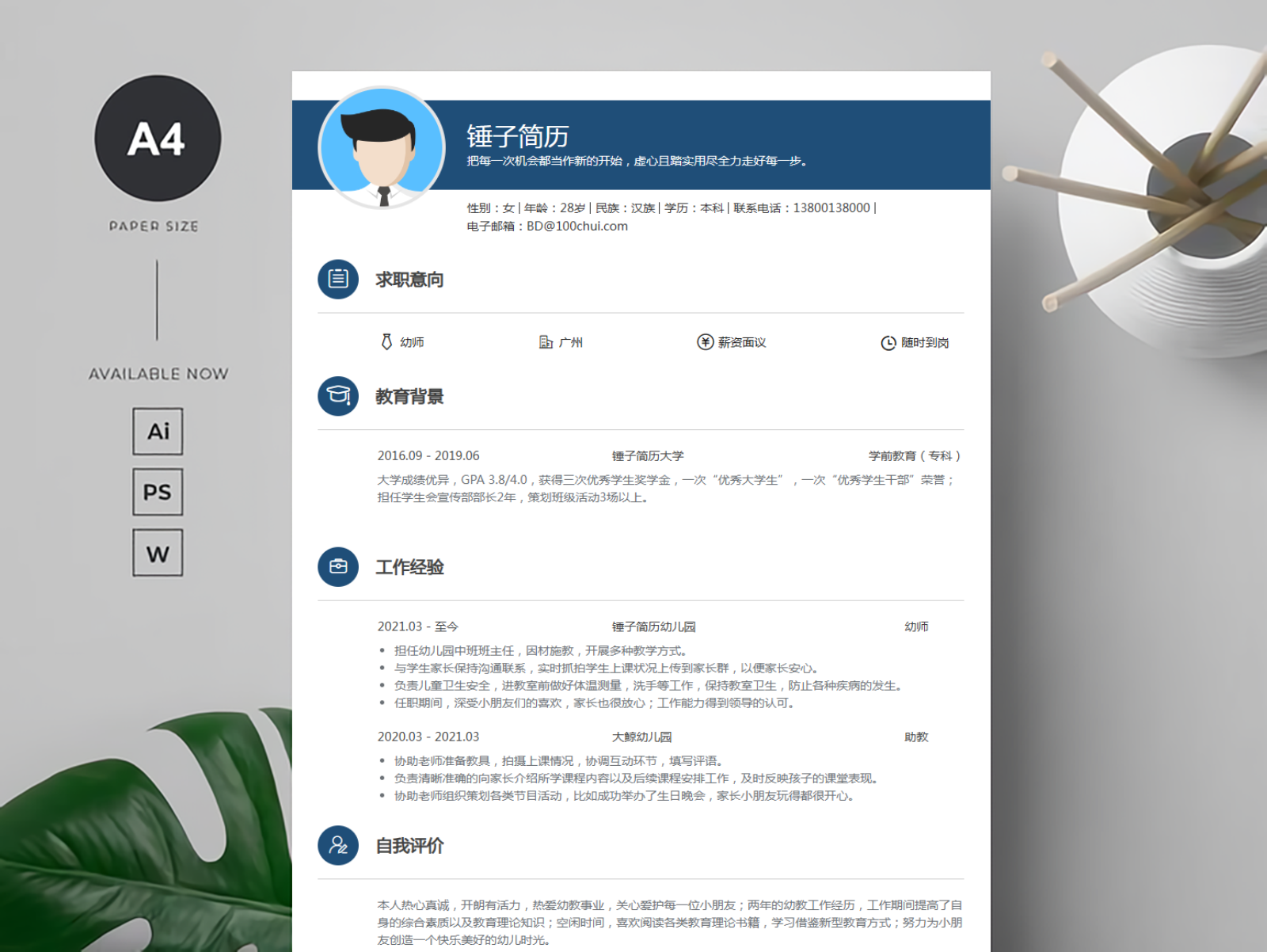Click the 薪资面议 salary text
The height and width of the screenshot is (952, 1267).
coord(742,342)
